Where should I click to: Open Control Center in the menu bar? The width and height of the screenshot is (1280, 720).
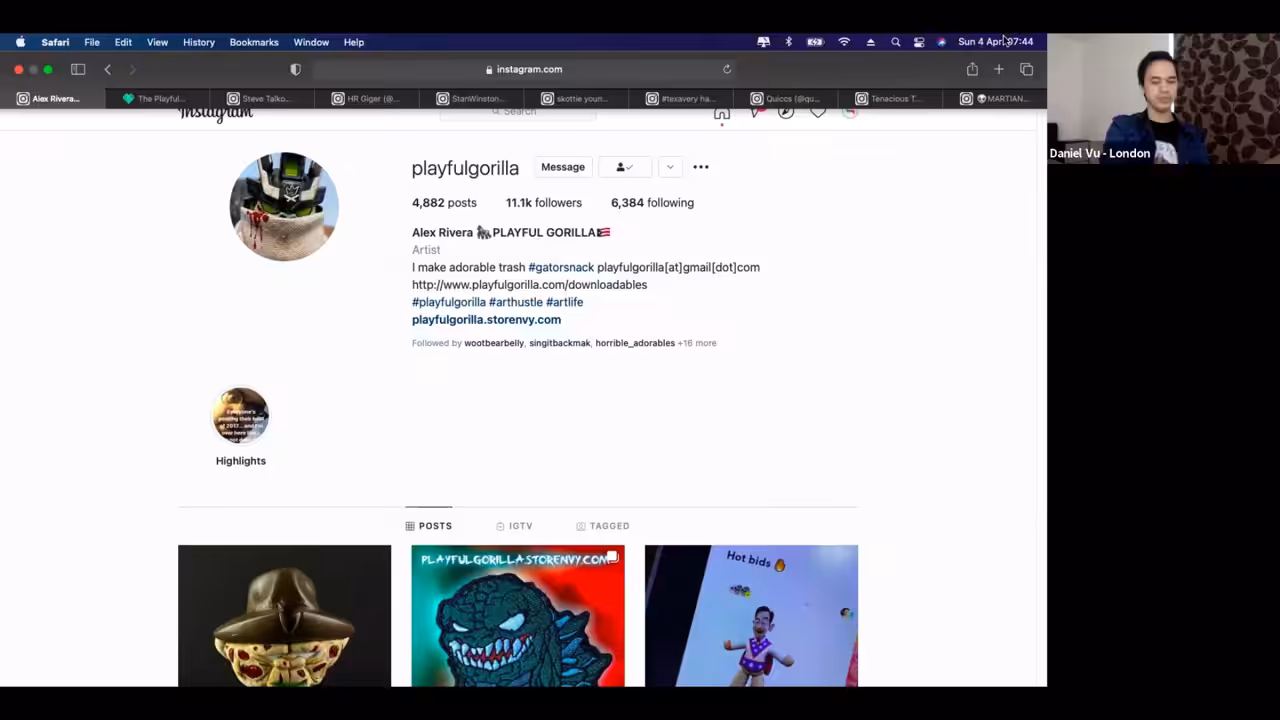tap(919, 42)
